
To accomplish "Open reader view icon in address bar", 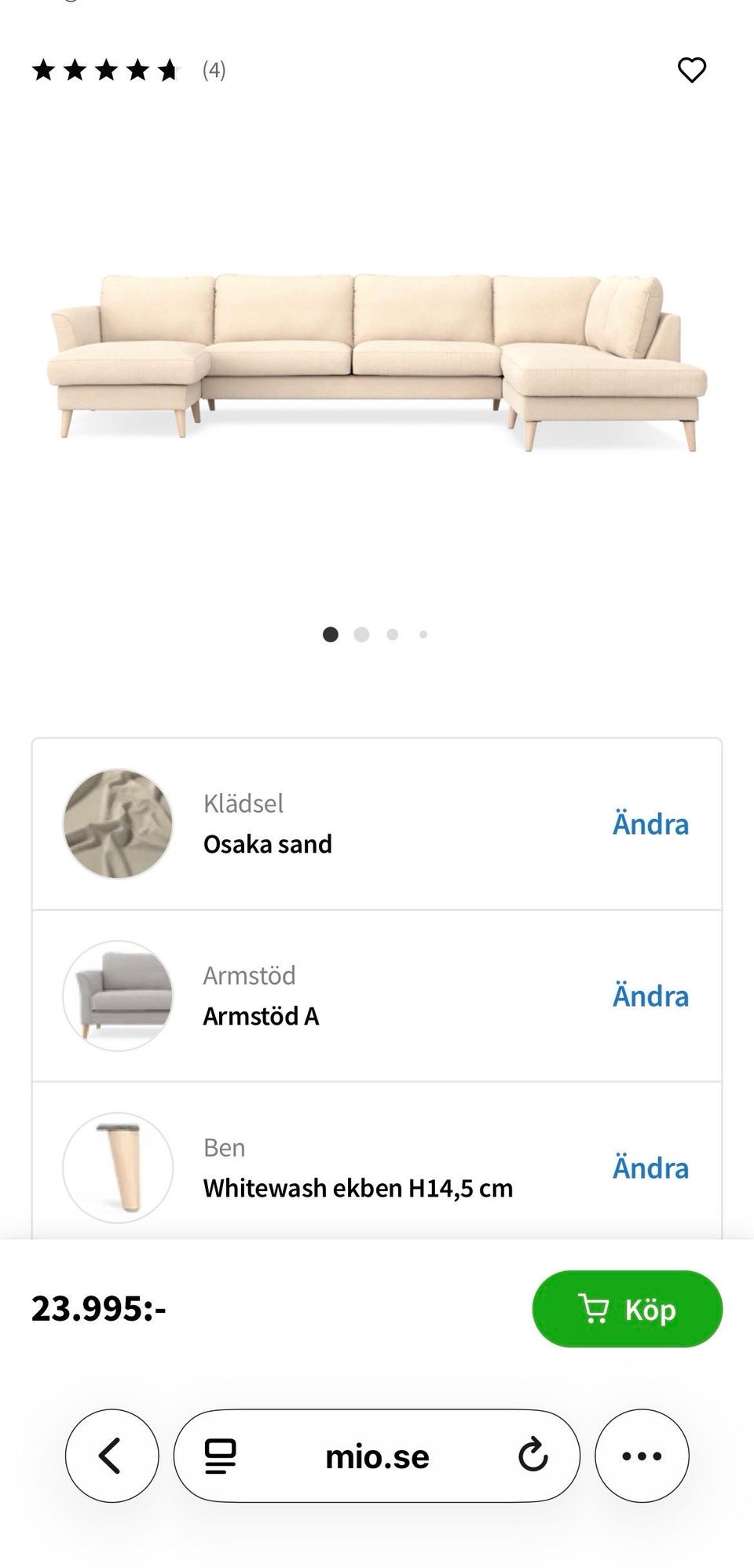I will coord(221,1456).
